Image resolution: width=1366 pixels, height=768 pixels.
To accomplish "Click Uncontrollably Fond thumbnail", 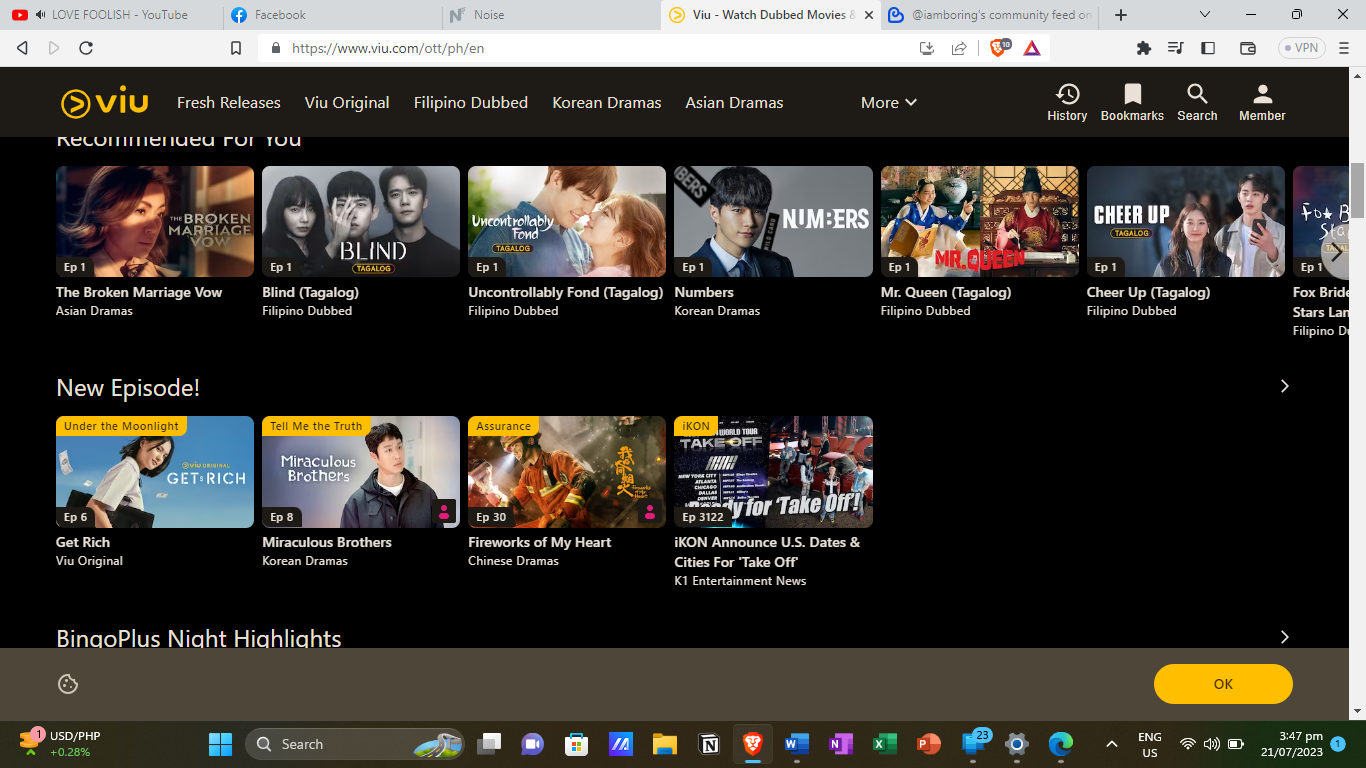I will pos(567,221).
